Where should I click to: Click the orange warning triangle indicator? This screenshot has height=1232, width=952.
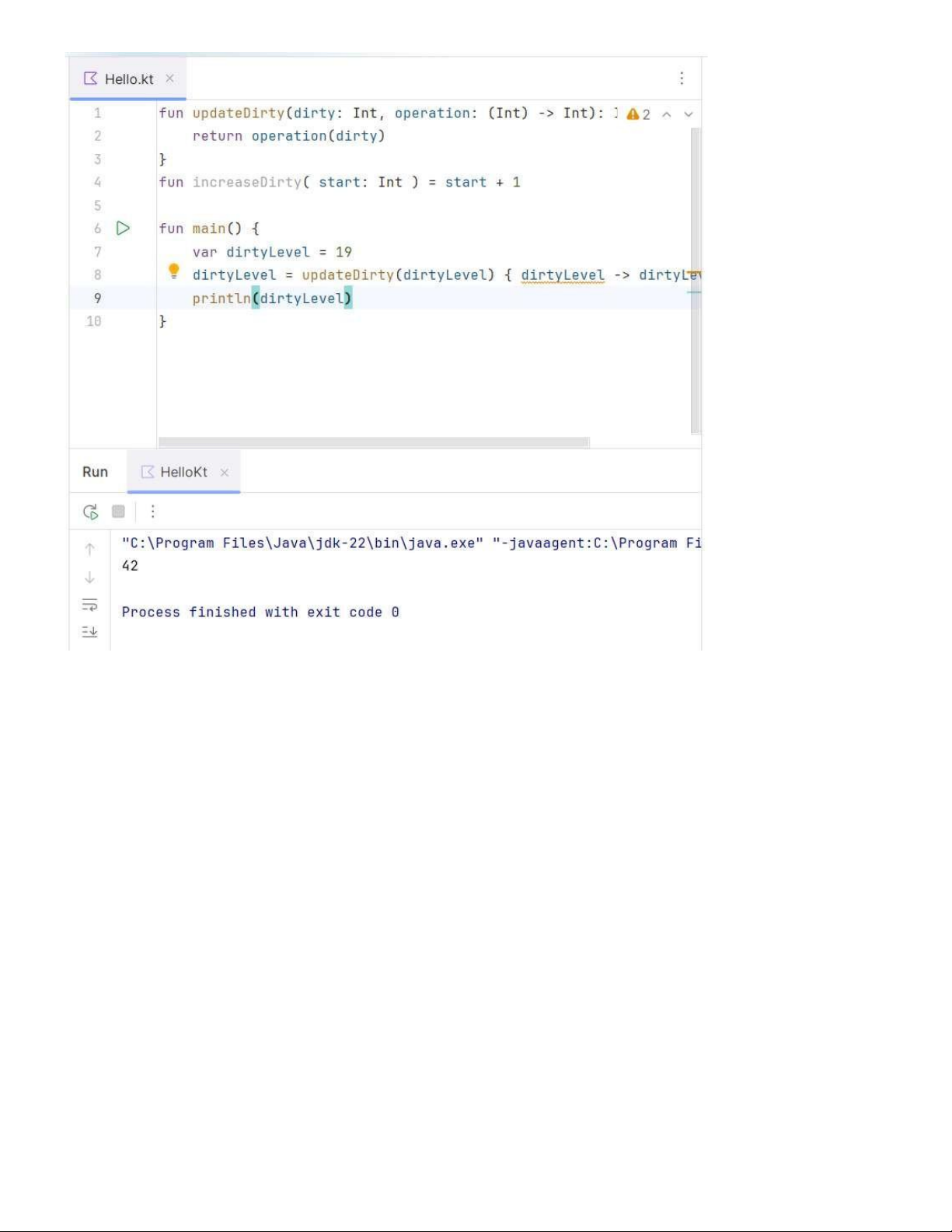tap(633, 114)
